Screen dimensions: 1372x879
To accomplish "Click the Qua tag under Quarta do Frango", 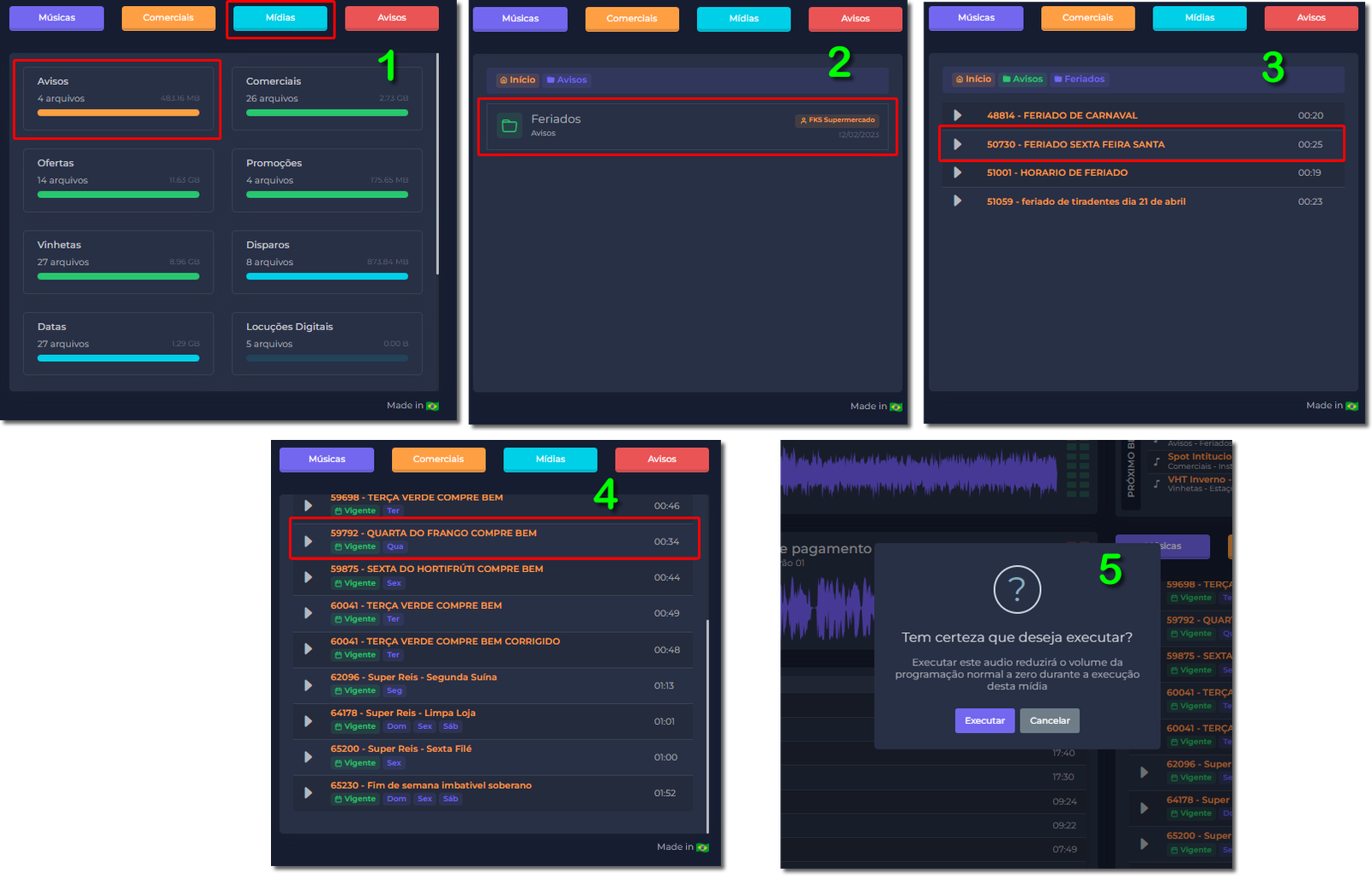I will pyautogui.click(x=394, y=547).
